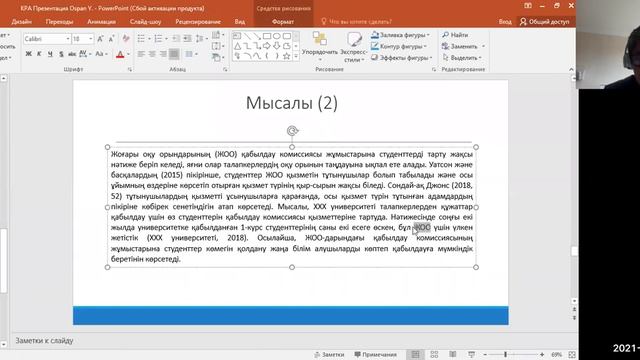640x360 pixels.
Task: Expand shapes gallery with More arrow
Action: 296,57
